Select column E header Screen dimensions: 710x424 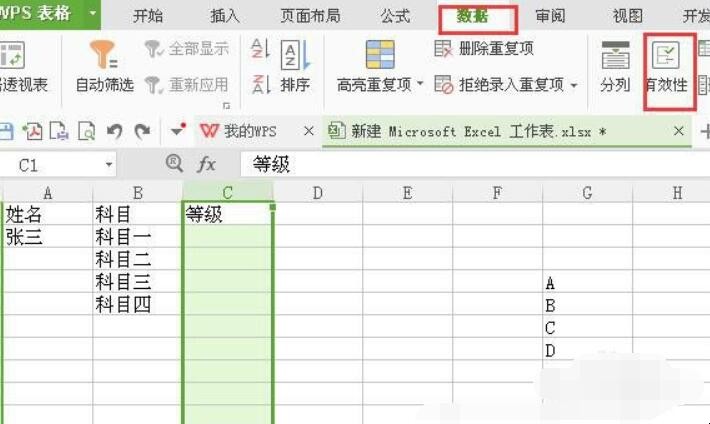point(407,193)
